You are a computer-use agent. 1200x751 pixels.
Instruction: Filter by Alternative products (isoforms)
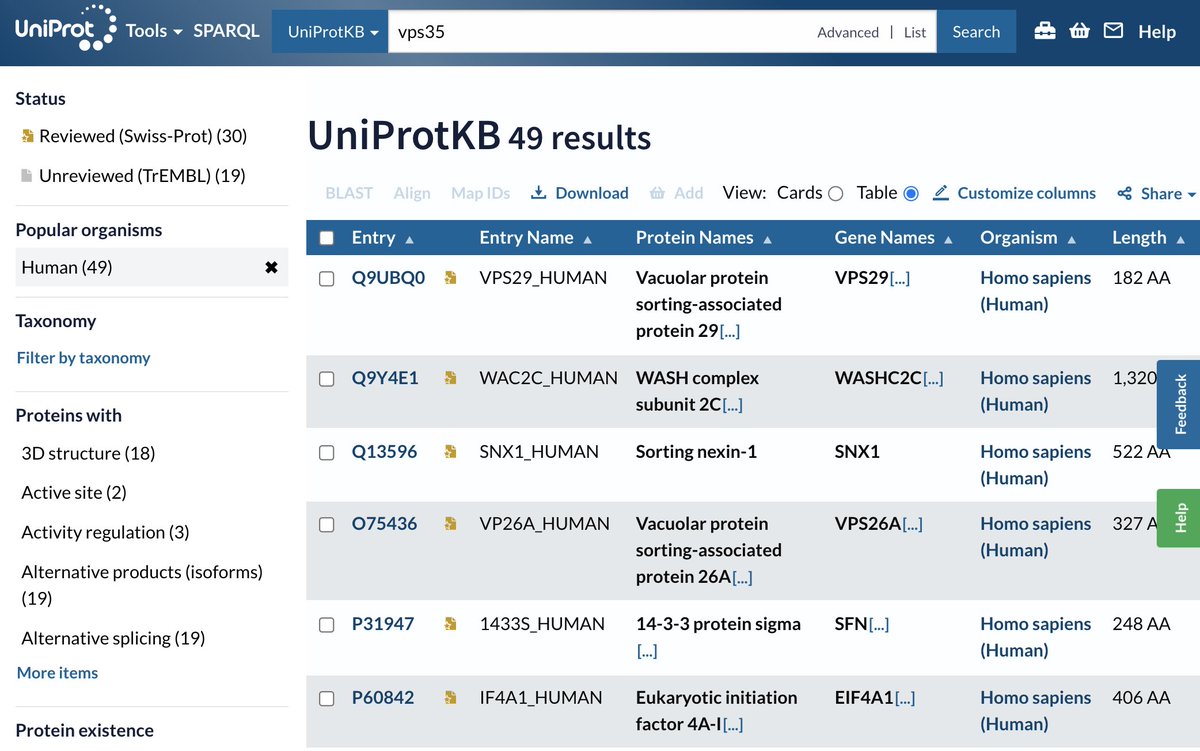click(142, 585)
